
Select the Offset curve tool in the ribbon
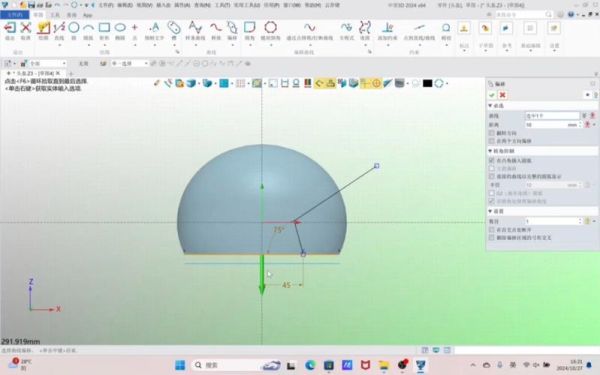pyautogui.click(x=232, y=28)
